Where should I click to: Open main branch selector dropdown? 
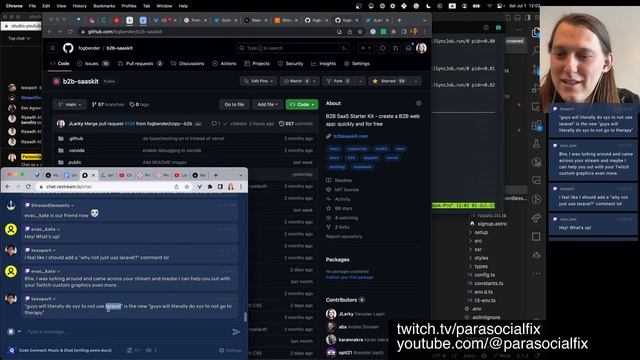point(70,104)
